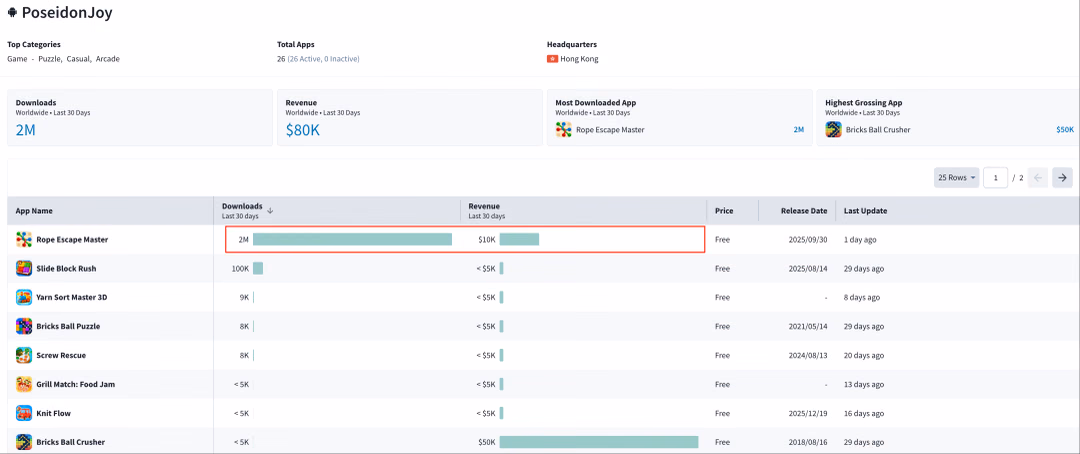Sort by the Price column header
The width and height of the screenshot is (1080, 454).
click(x=724, y=211)
